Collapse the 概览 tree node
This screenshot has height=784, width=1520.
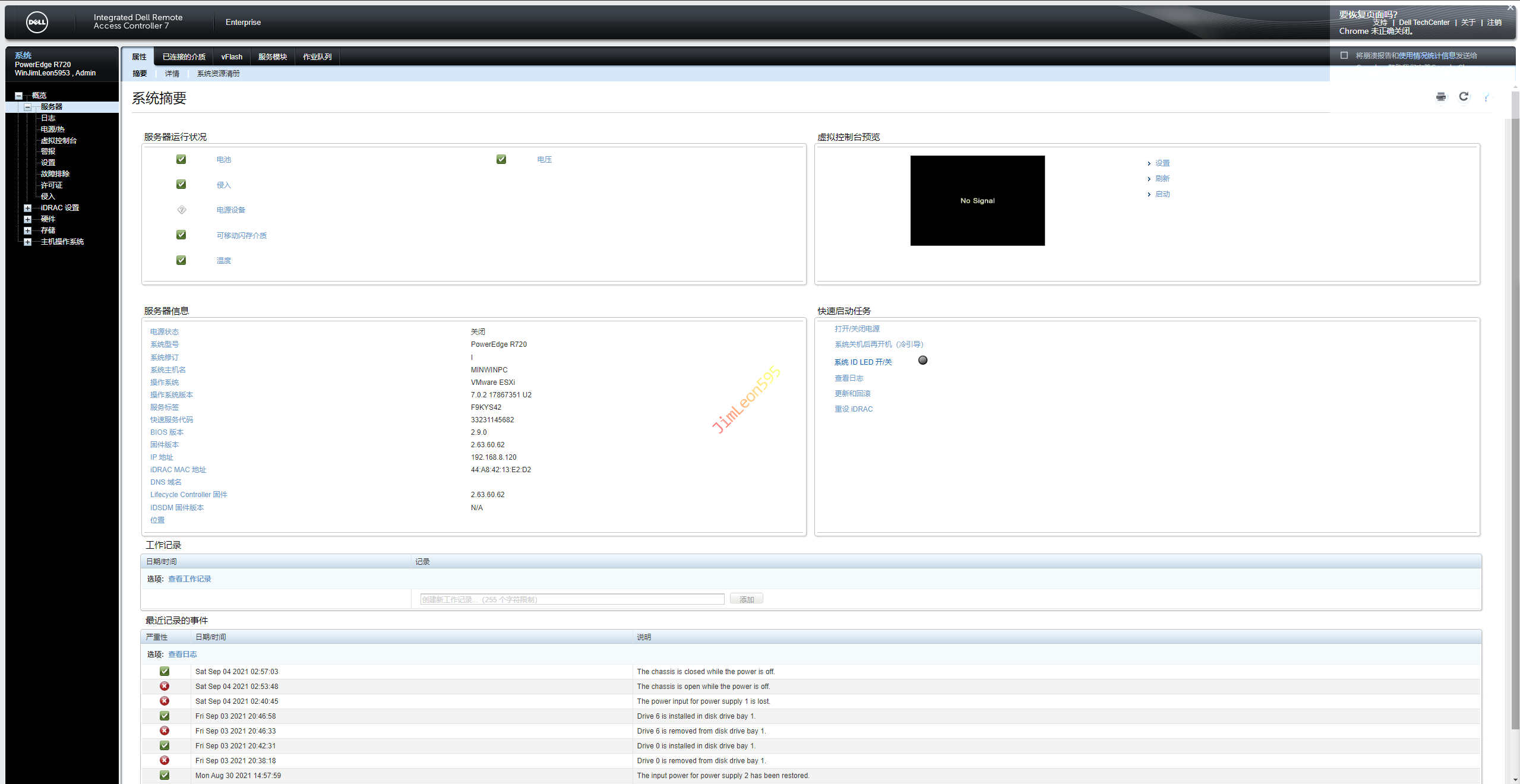click(18, 96)
